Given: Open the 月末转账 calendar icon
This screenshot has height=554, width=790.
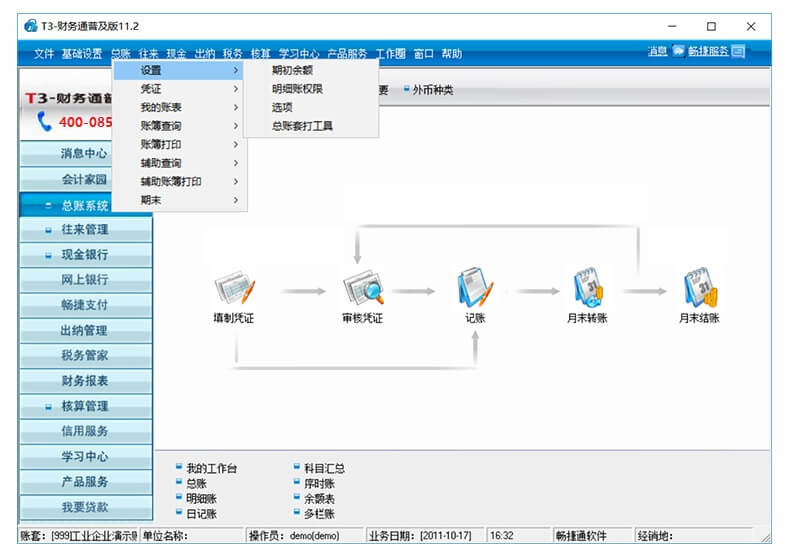Looking at the screenshot, I should 588,289.
